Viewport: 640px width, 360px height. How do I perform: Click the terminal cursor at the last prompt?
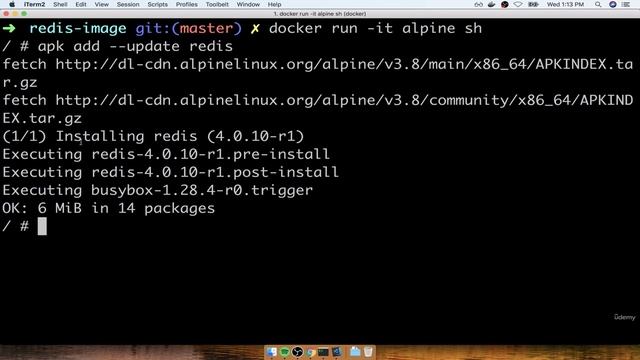(x=42, y=226)
